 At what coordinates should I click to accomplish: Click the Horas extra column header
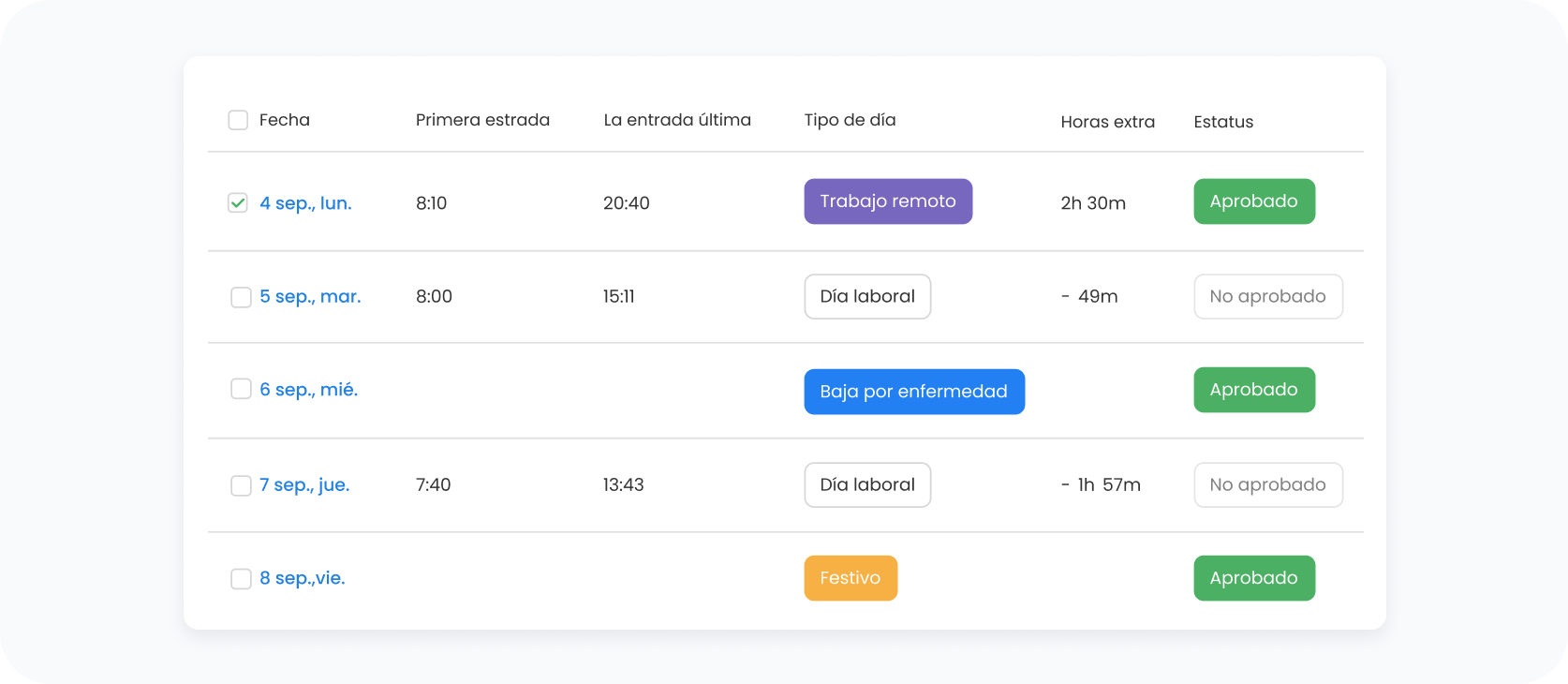tap(1107, 122)
